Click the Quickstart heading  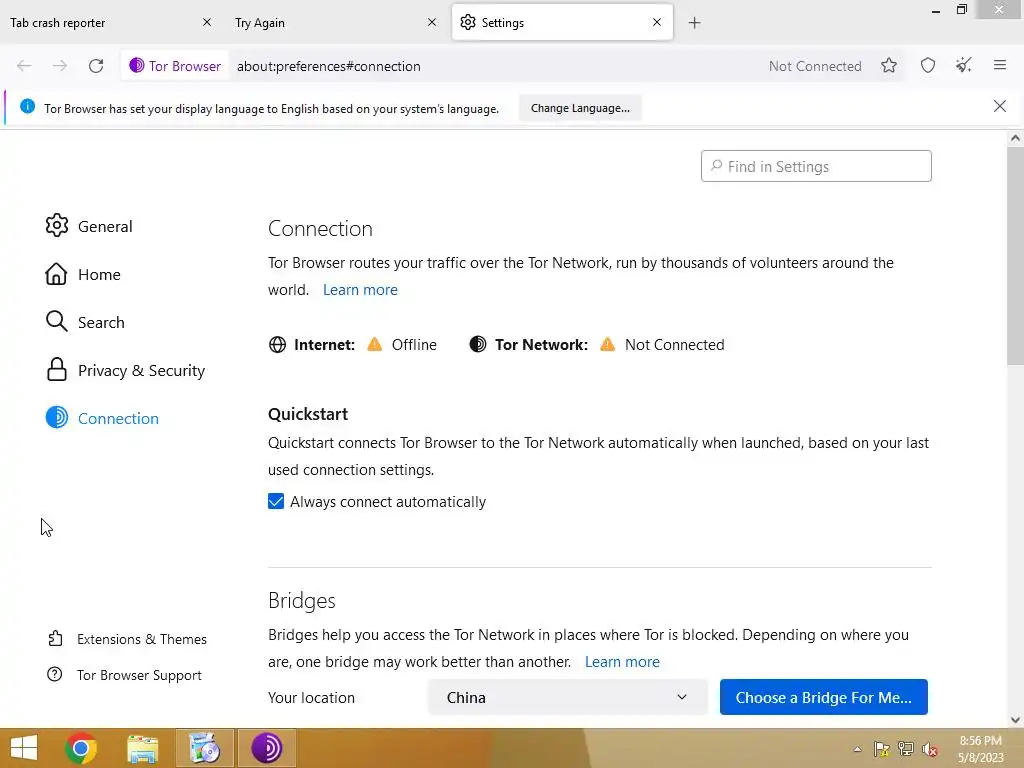[x=308, y=414]
